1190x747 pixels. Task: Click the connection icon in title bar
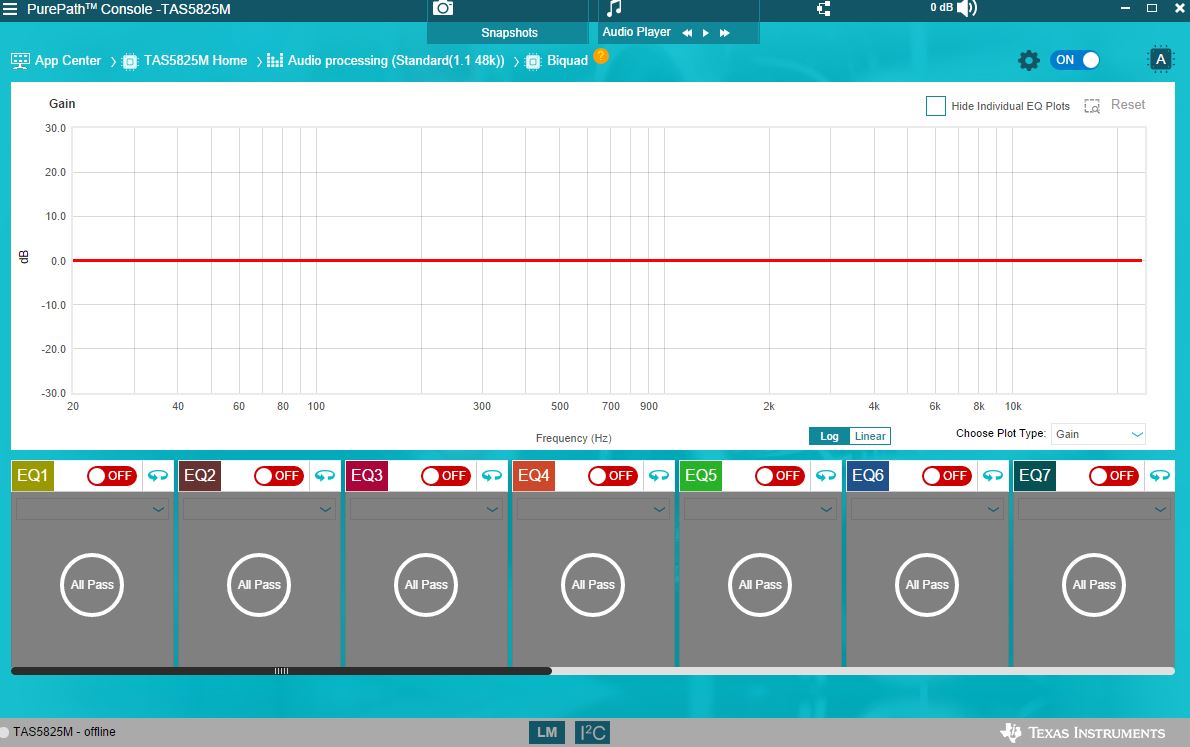[823, 9]
